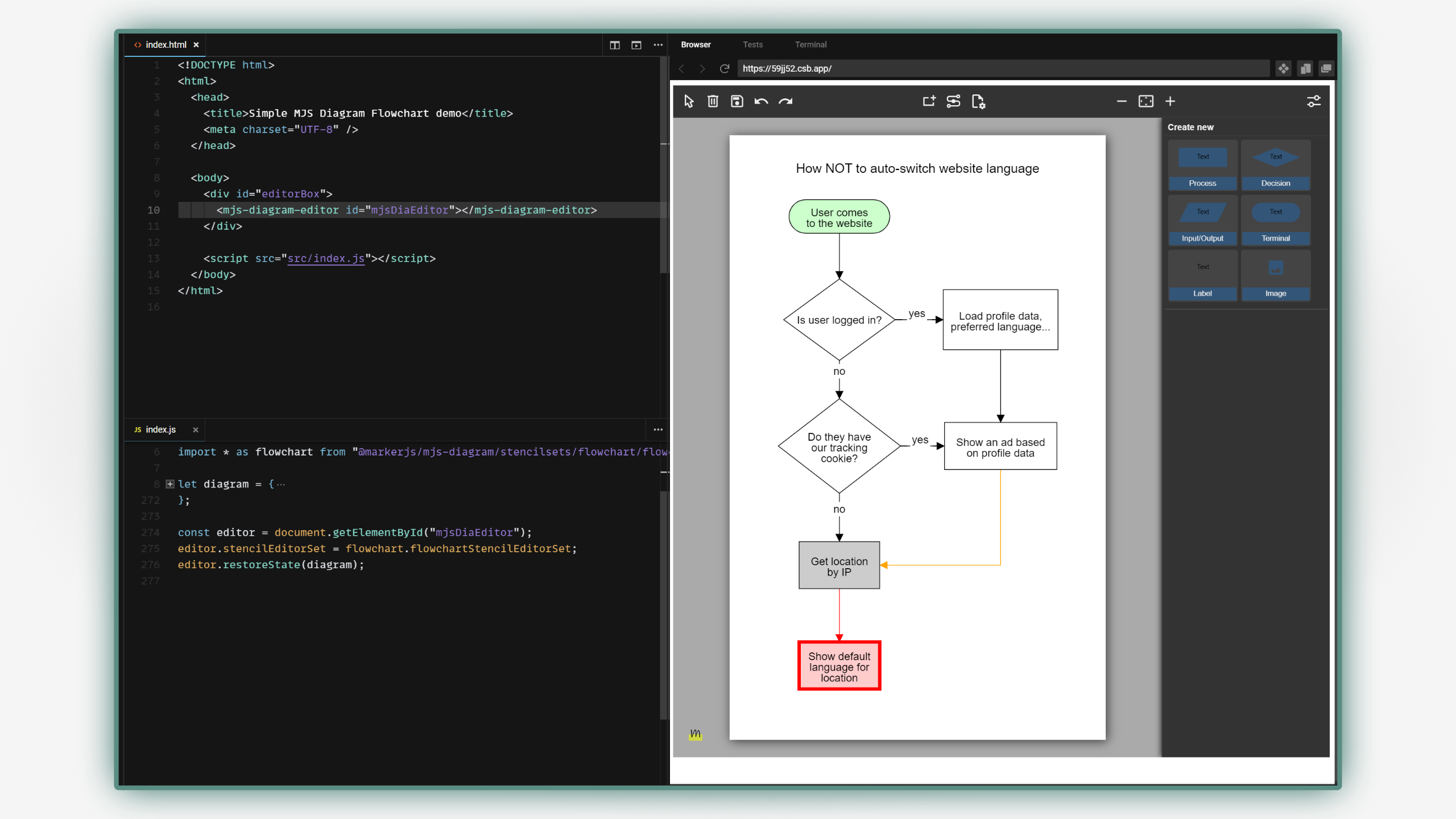Viewport: 1456px width, 819px height.
Task: Switch to the Browser tab
Action: pyautogui.click(x=696, y=44)
